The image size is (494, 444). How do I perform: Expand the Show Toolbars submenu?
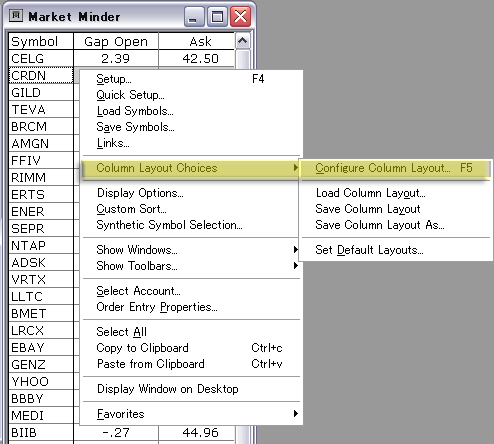pos(191,266)
